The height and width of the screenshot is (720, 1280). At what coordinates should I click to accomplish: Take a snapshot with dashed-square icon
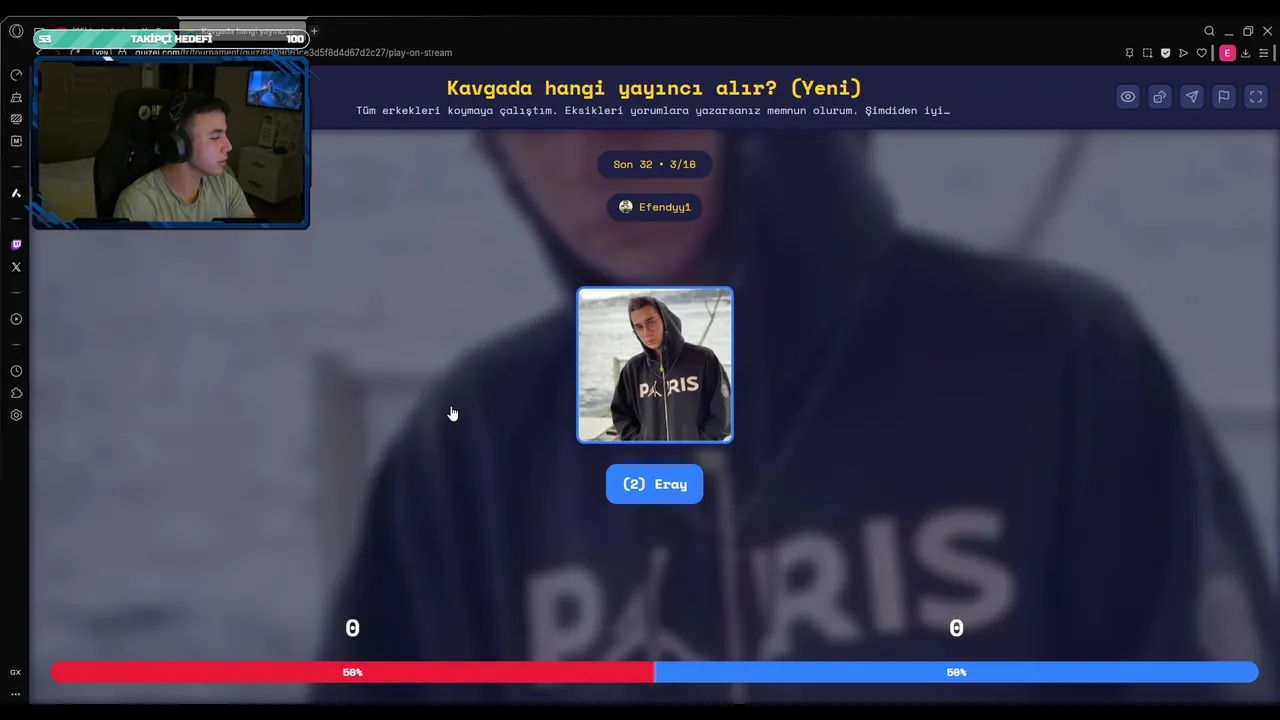pyautogui.click(x=1147, y=53)
